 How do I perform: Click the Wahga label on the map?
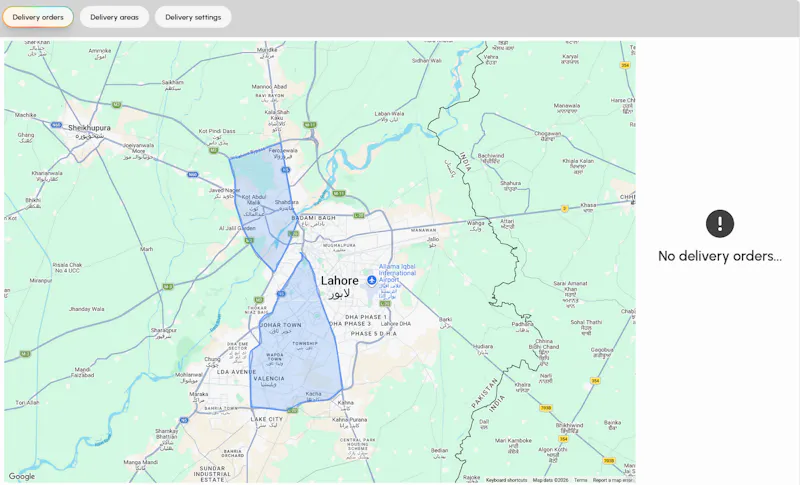(x=476, y=223)
